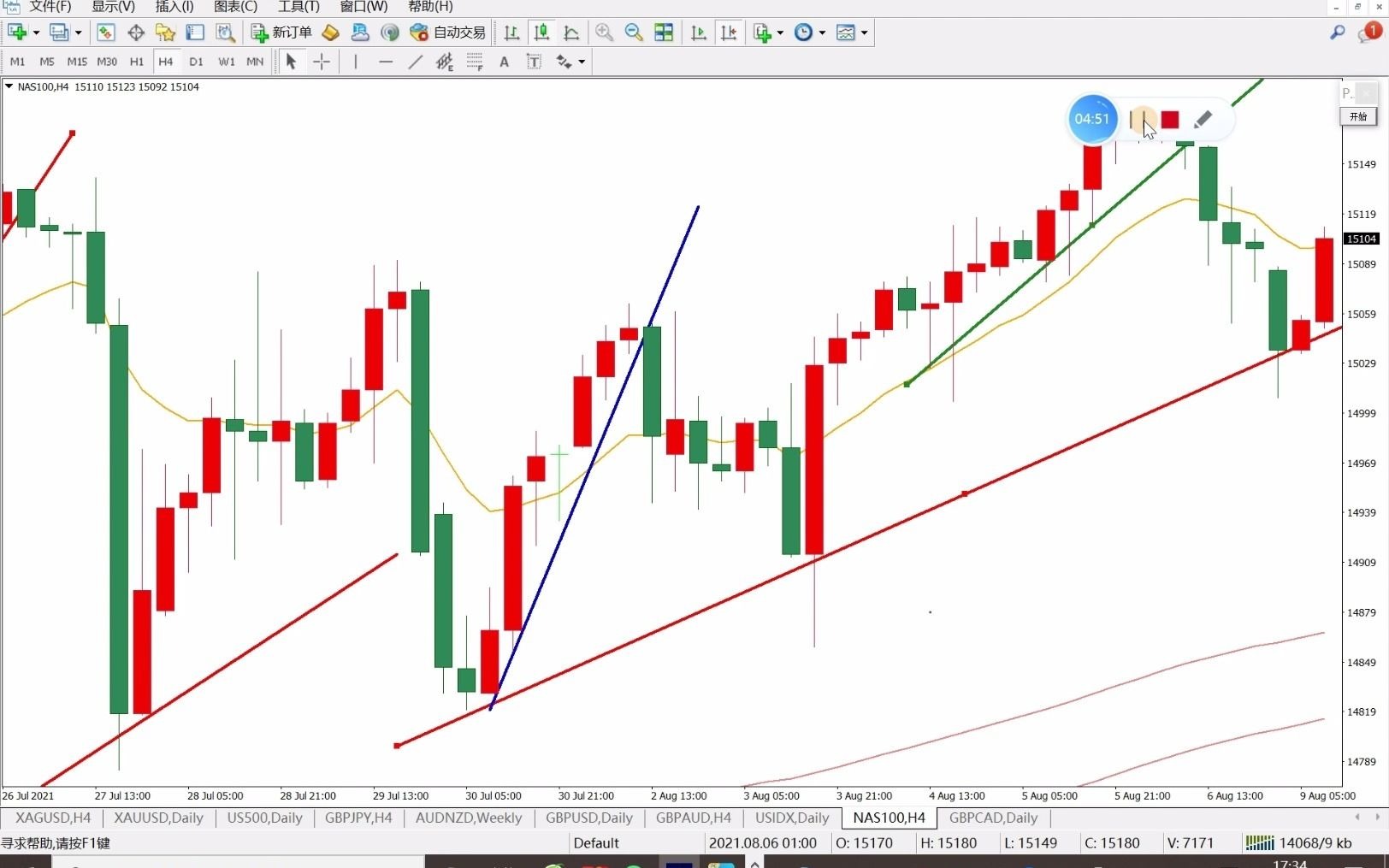Switch chart to candlestick mode
The width and height of the screenshot is (1389, 868).
tap(541, 32)
